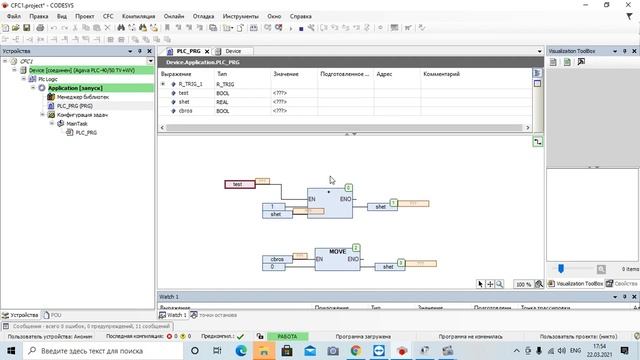Viewport: 640px width, 360px height.
Task: Pin the Устройства panel
Action: tap(140, 51)
